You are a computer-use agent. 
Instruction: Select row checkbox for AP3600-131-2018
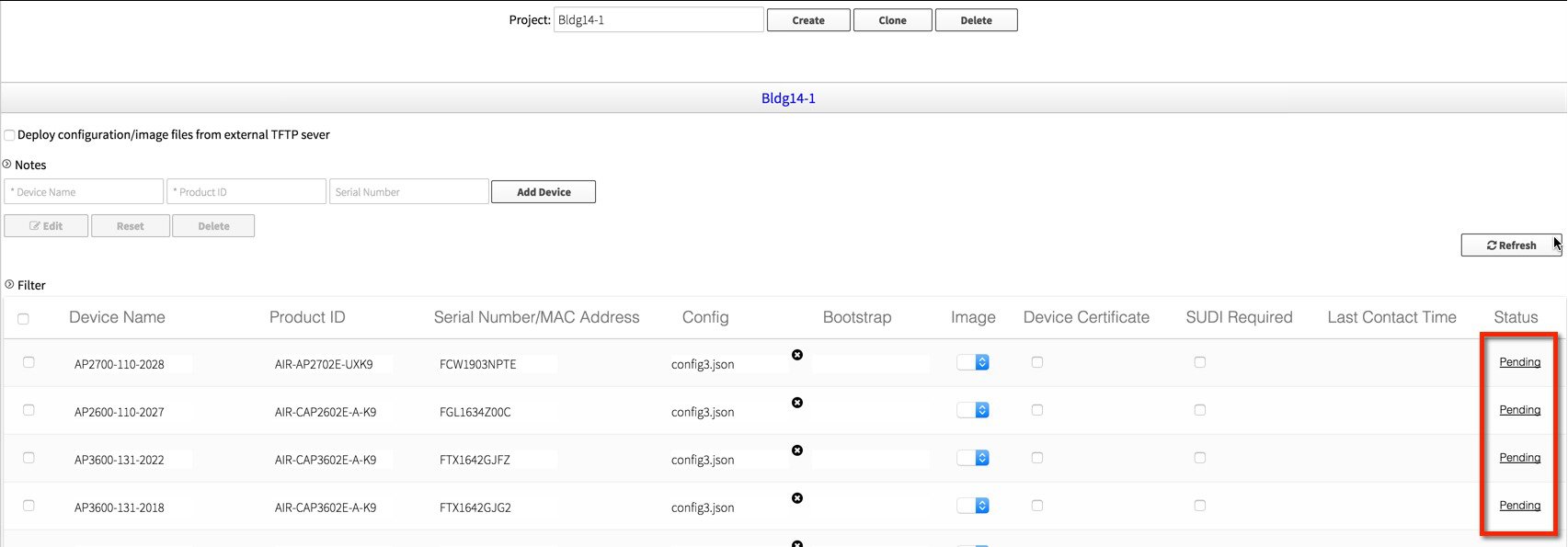(x=29, y=506)
